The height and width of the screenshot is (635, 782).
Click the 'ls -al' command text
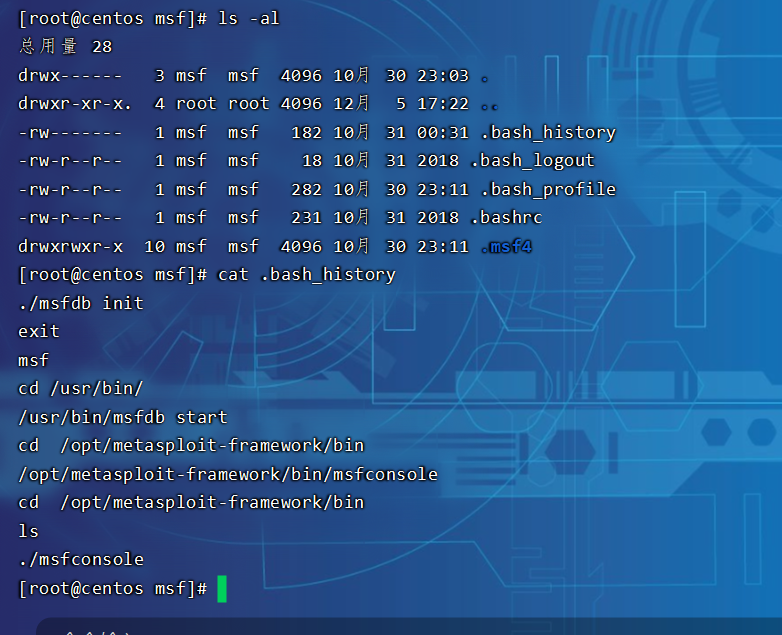tap(248, 18)
